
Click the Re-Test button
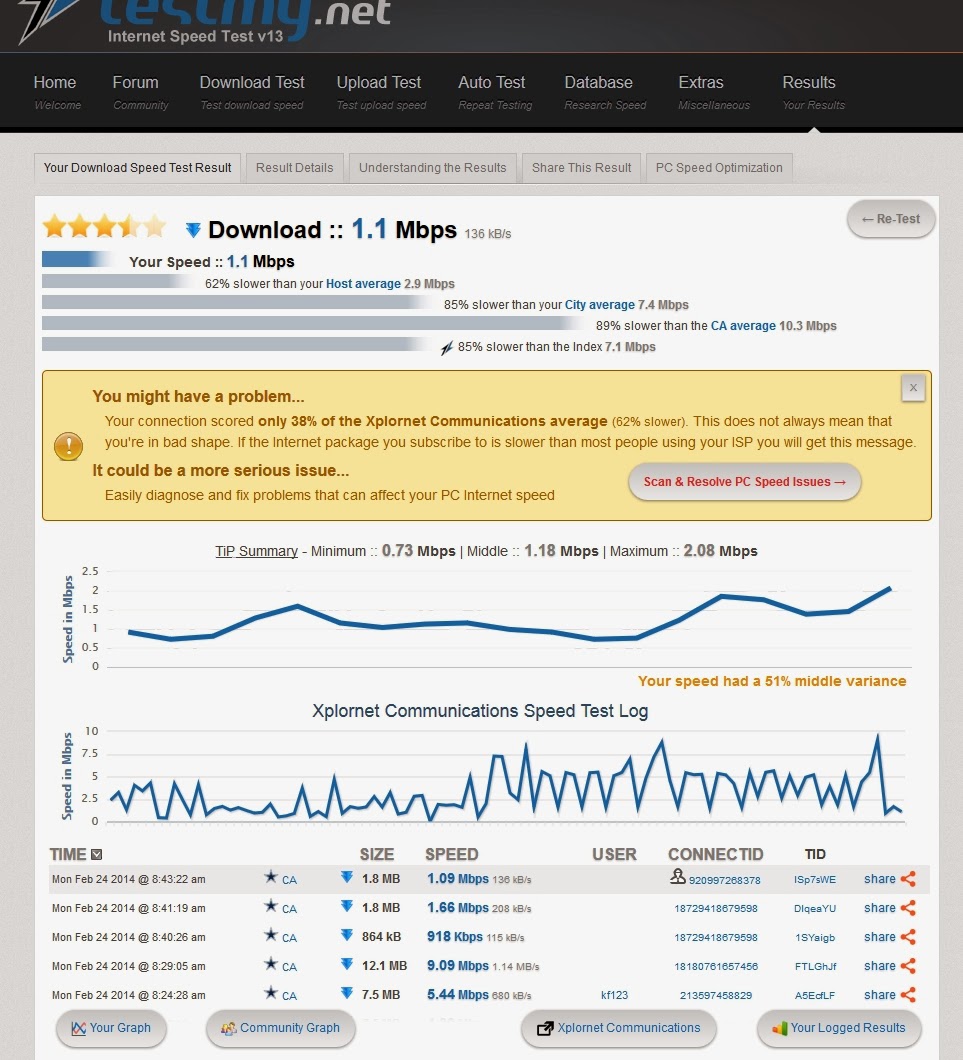coord(890,219)
